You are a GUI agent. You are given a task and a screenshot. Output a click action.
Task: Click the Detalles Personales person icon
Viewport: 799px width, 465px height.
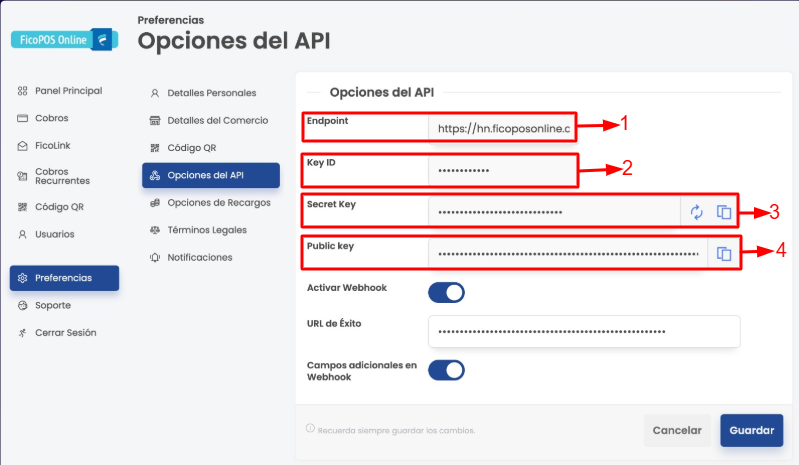coord(155,93)
